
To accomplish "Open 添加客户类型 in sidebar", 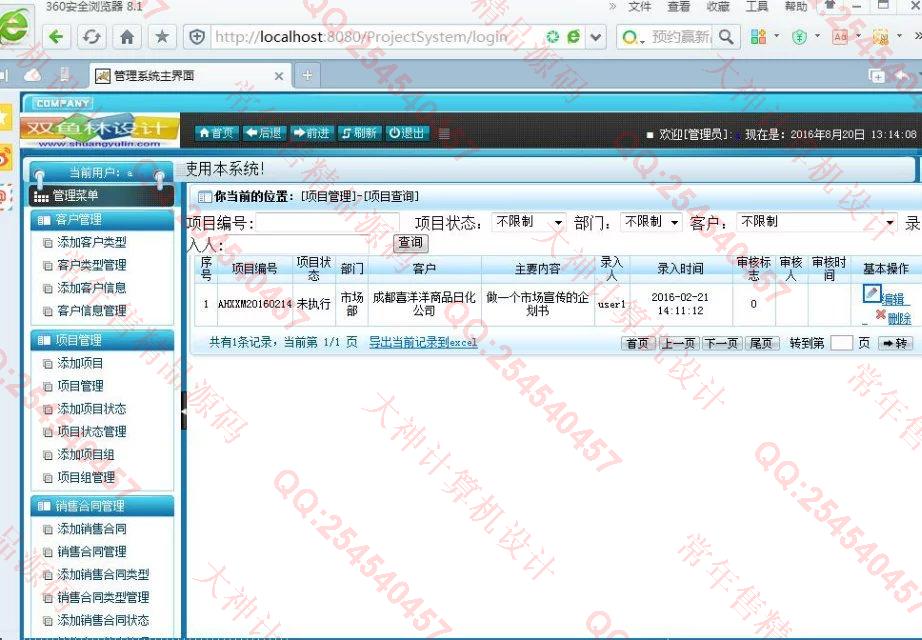I will [x=91, y=242].
